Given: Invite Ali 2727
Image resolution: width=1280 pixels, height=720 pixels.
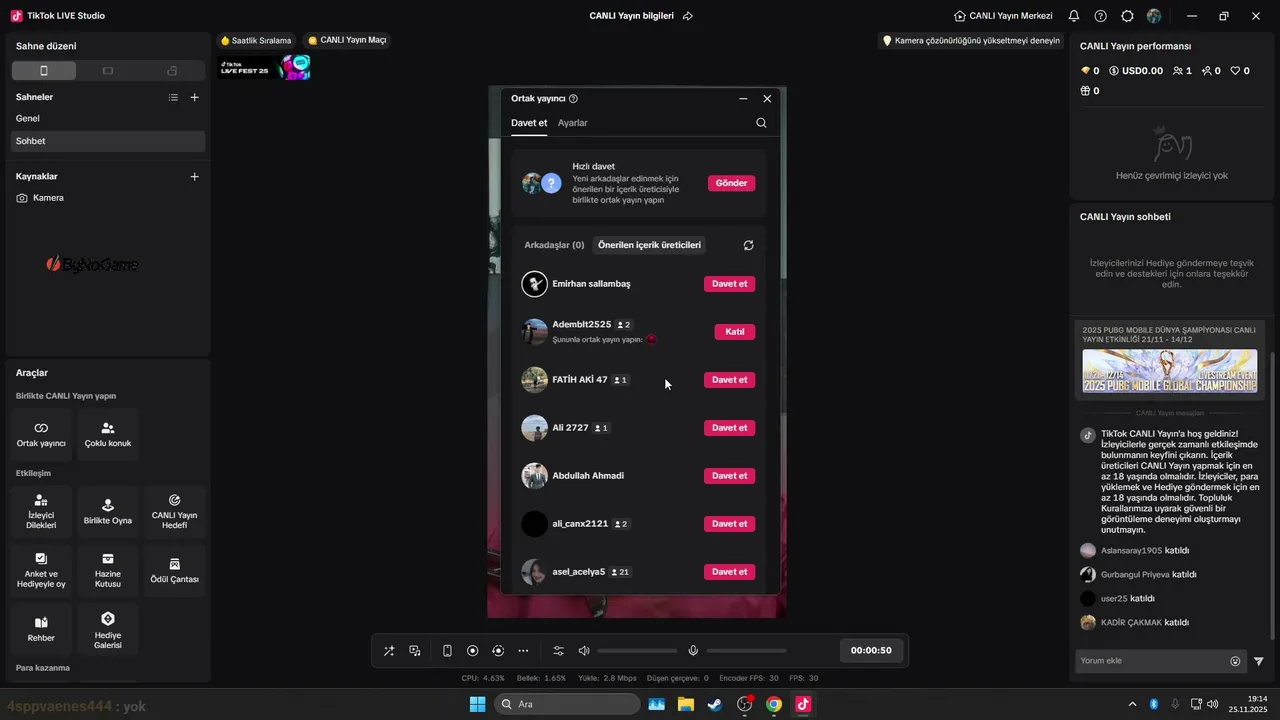Looking at the screenshot, I should (x=729, y=428).
